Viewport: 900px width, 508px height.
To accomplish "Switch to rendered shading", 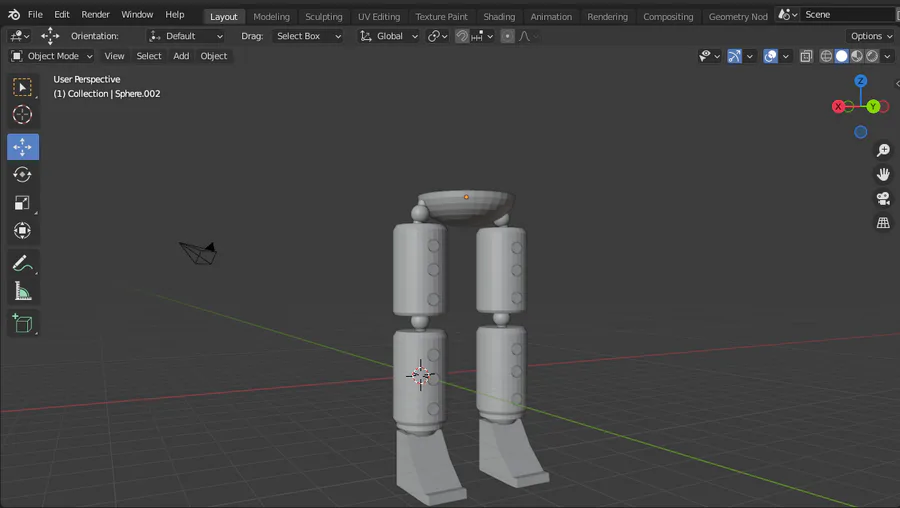I will coord(872,56).
